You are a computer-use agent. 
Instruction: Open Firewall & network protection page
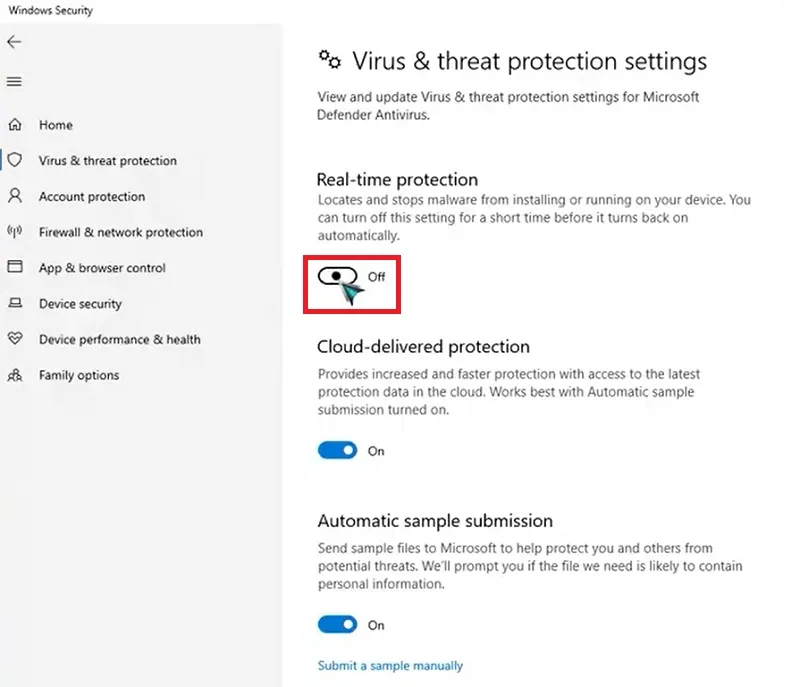(x=121, y=232)
